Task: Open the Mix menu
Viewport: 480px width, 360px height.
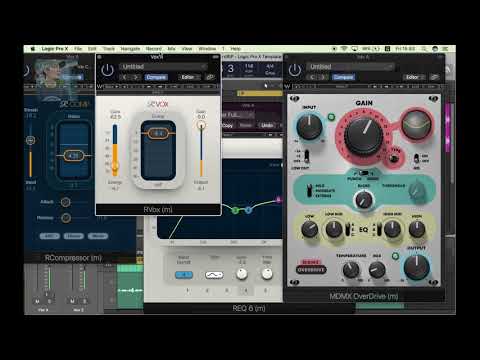Action: pyautogui.click(x=171, y=49)
